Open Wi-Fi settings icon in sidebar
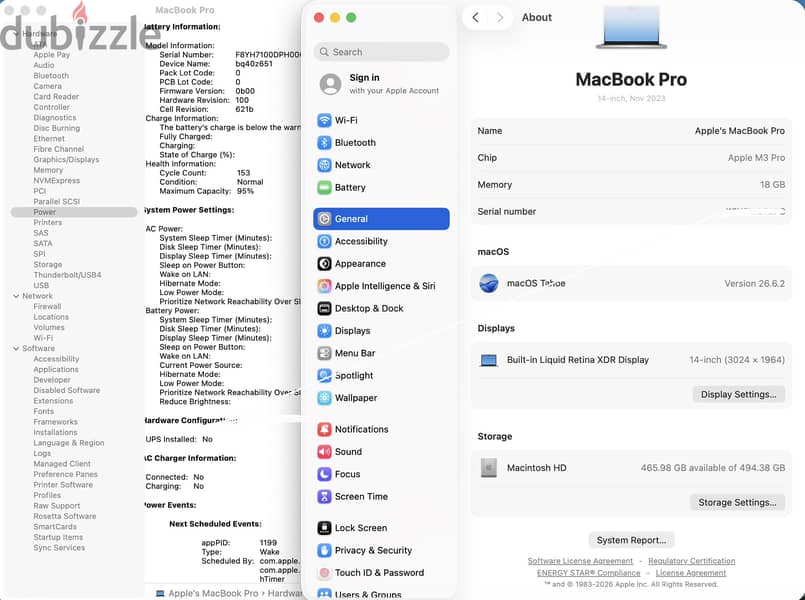The width and height of the screenshot is (805, 600). tap(324, 120)
